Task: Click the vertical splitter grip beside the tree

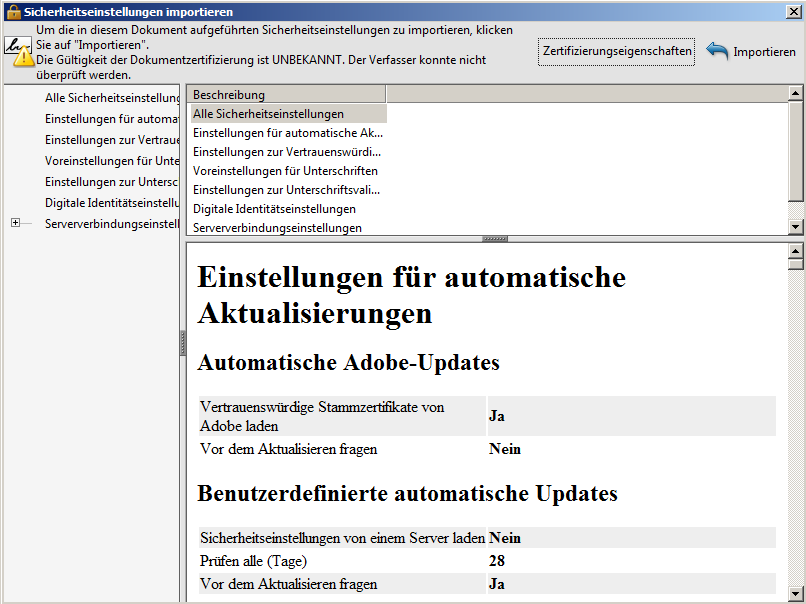Action: point(183,342)
